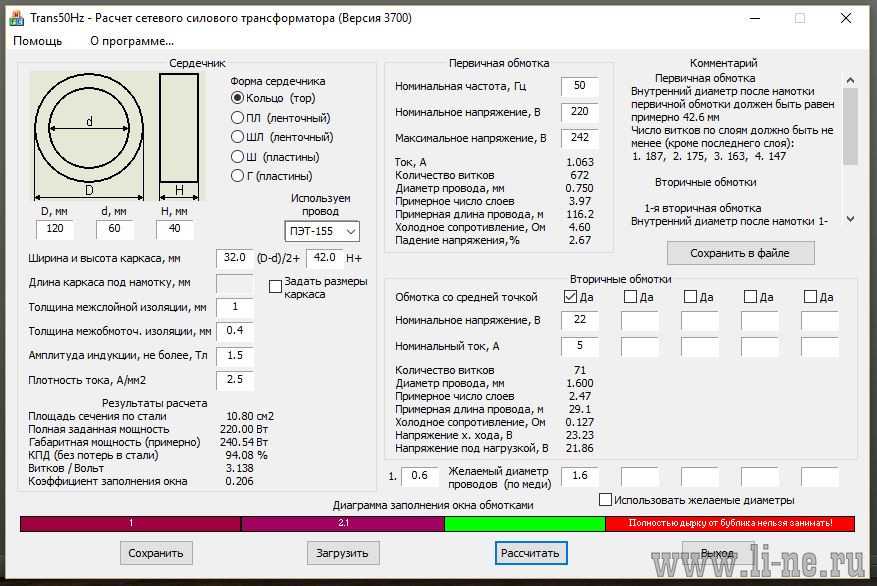
Task: Open the ПЭТ-155 wire type dropdown
Action: click(x=322, y=231)
